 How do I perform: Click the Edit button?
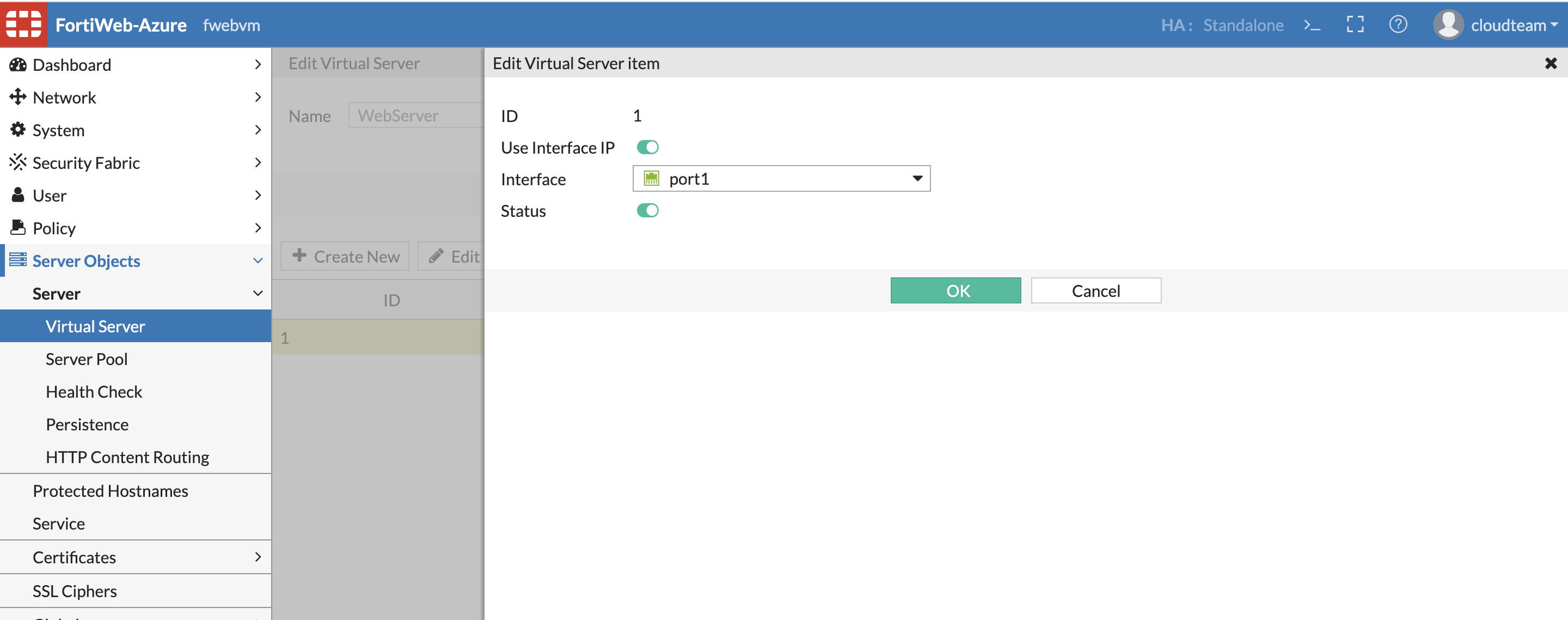click(x=452, y=257)
